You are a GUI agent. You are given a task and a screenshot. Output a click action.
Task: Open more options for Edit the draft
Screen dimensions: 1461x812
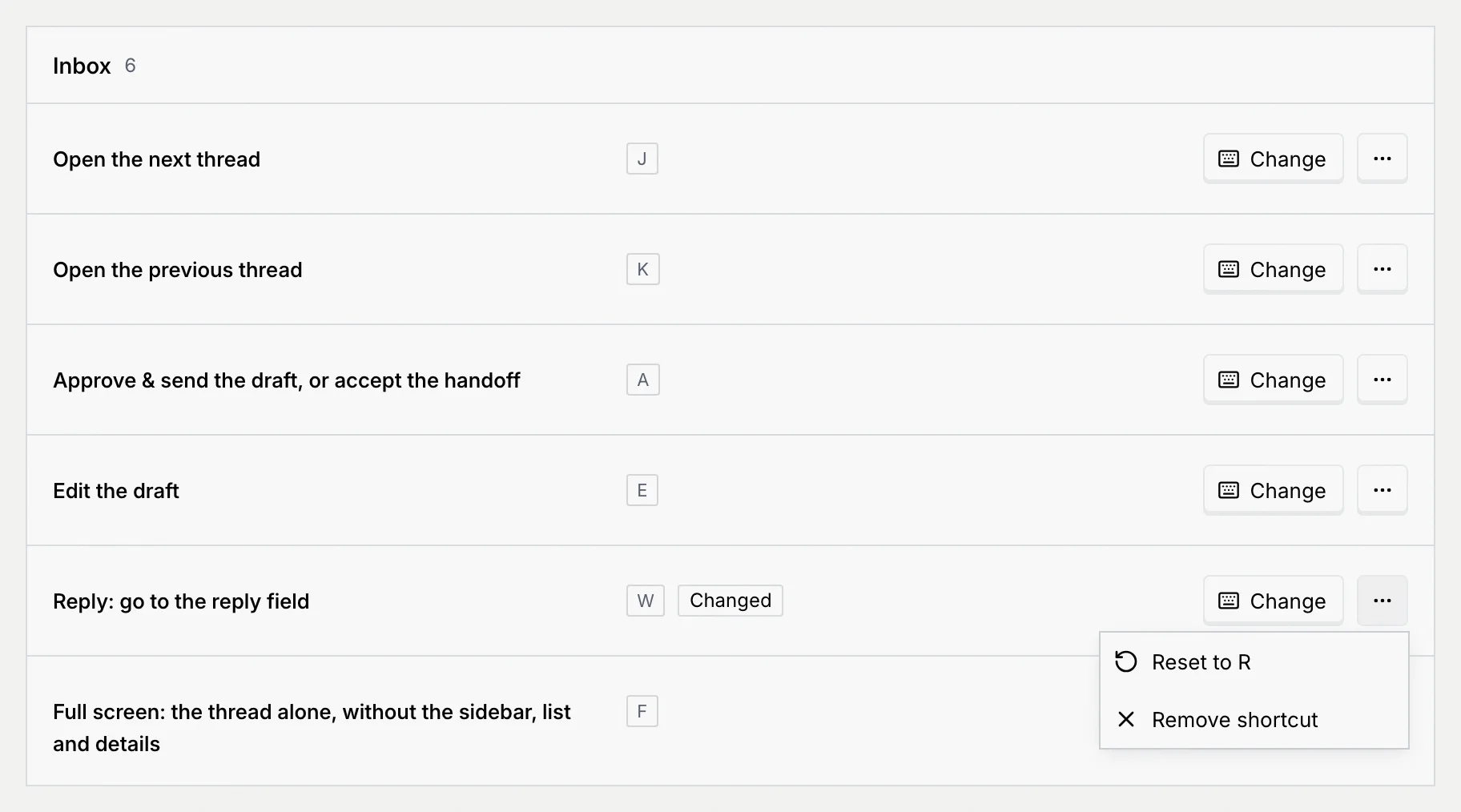(1382, 490)
